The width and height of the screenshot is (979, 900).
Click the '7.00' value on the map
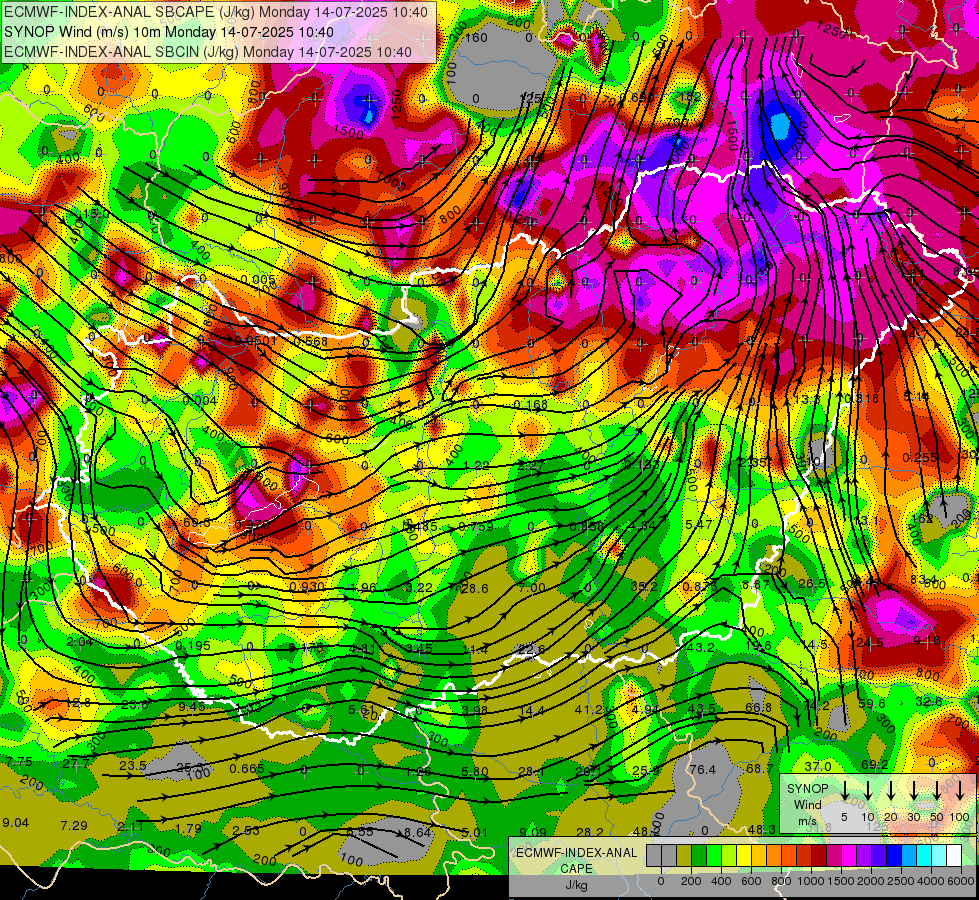(x=532, y=588)
